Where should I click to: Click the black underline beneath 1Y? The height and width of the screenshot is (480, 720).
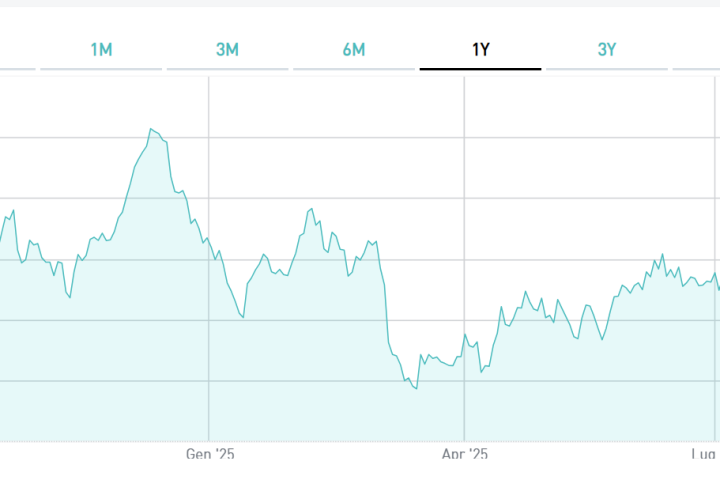tap(480, 69)
